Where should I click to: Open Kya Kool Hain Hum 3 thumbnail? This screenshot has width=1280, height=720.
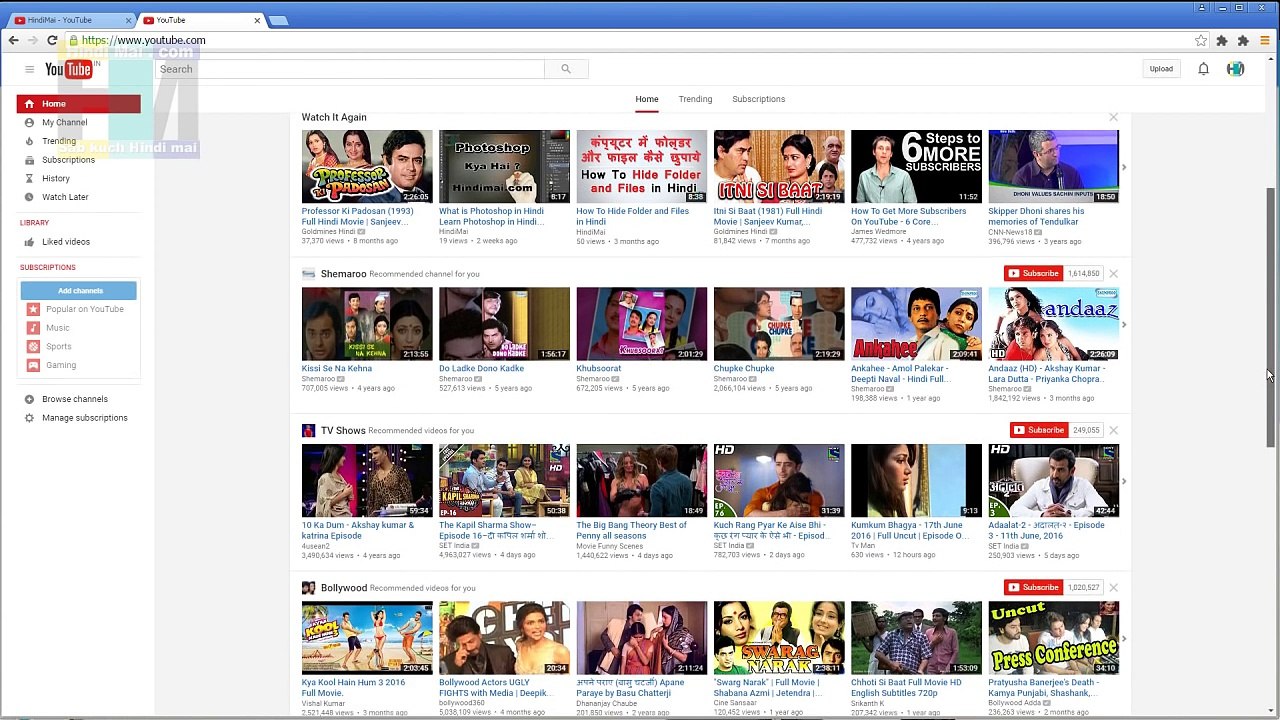pyautogui.click(x=367, y=638)
